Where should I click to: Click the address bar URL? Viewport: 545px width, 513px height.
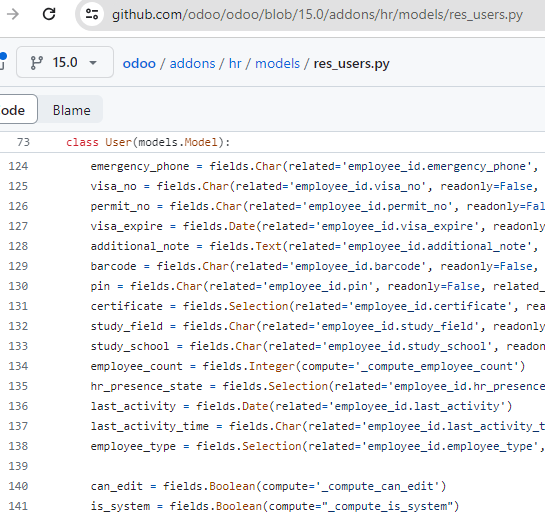point(317,15)
